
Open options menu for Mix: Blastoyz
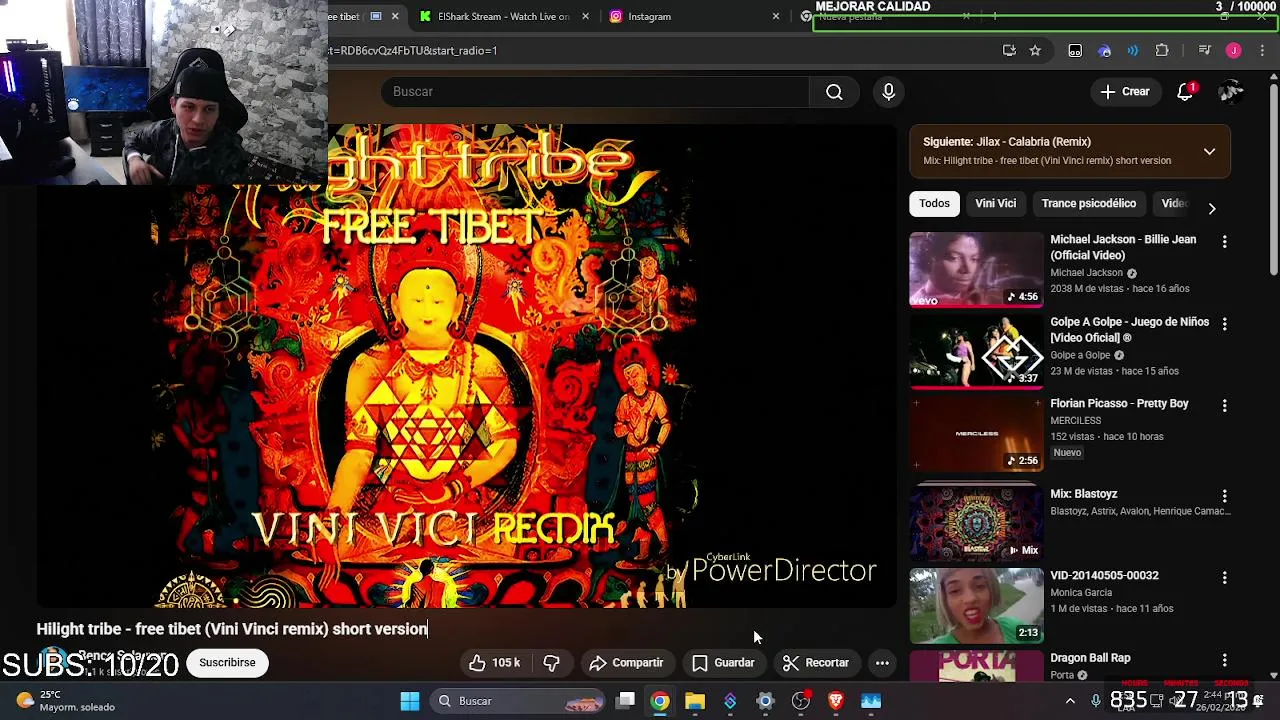click(x=1224, y=496)
